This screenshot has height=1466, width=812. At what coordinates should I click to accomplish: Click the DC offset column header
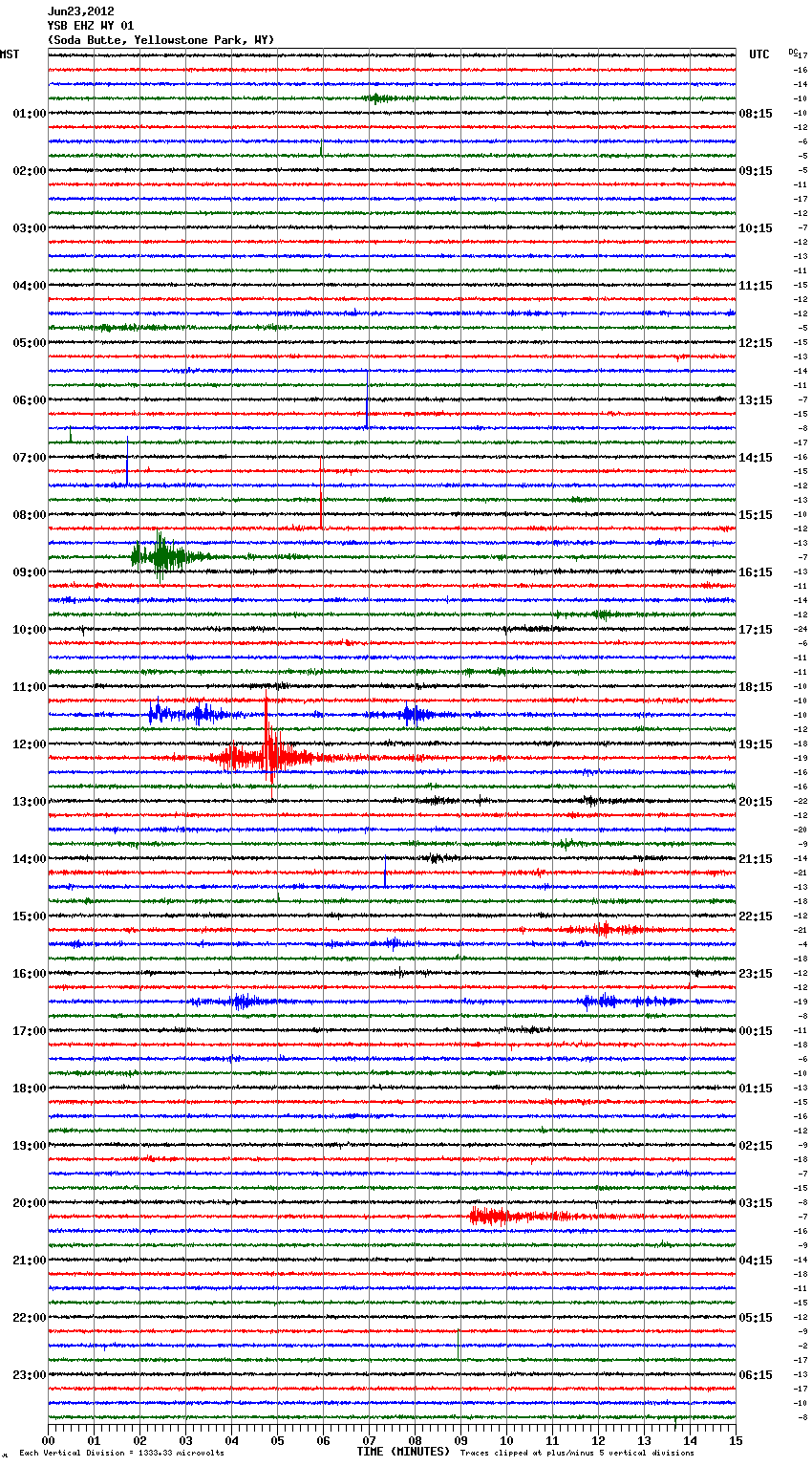792,51
